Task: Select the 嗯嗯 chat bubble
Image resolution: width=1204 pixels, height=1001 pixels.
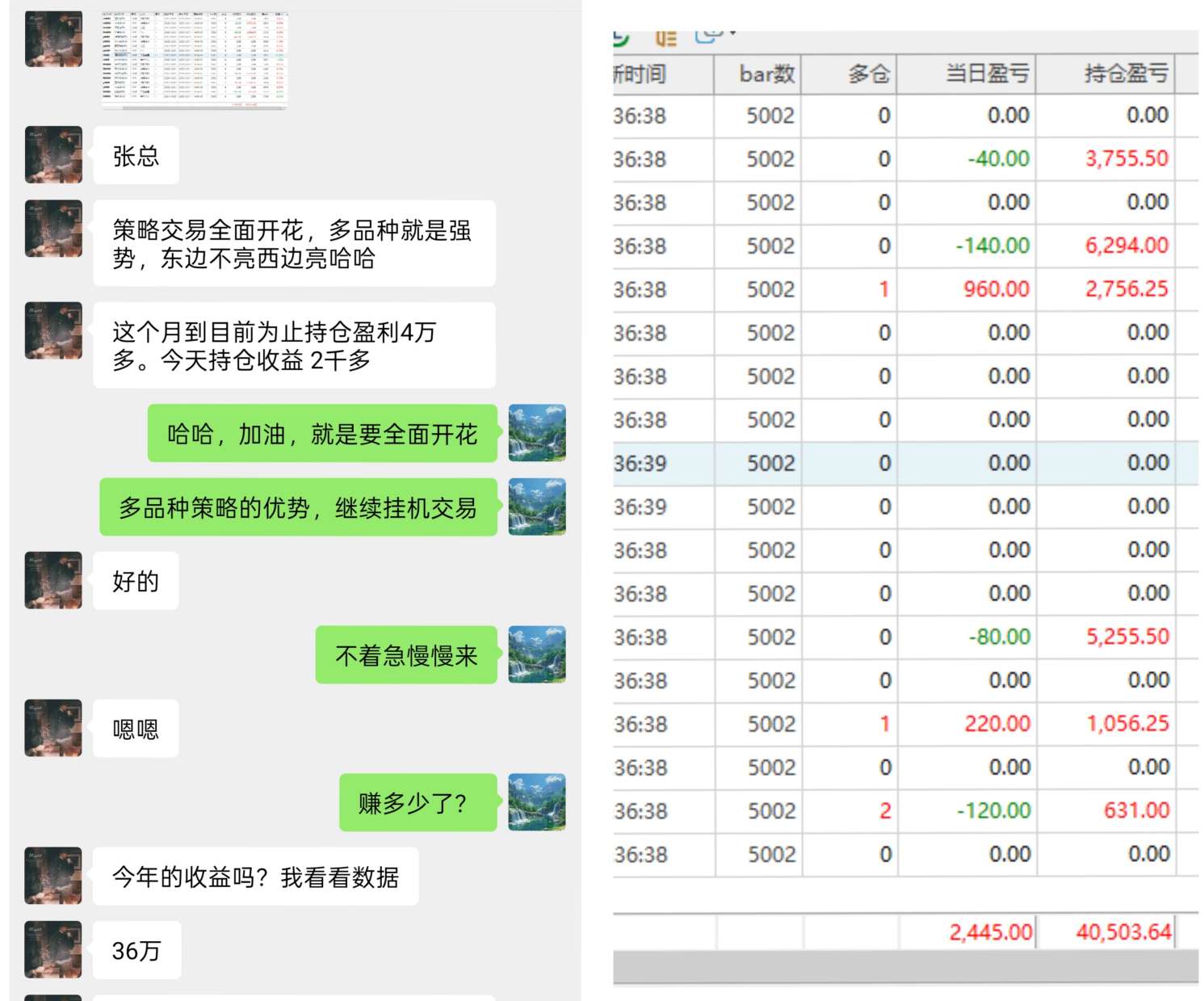Action: coord(136,729)
